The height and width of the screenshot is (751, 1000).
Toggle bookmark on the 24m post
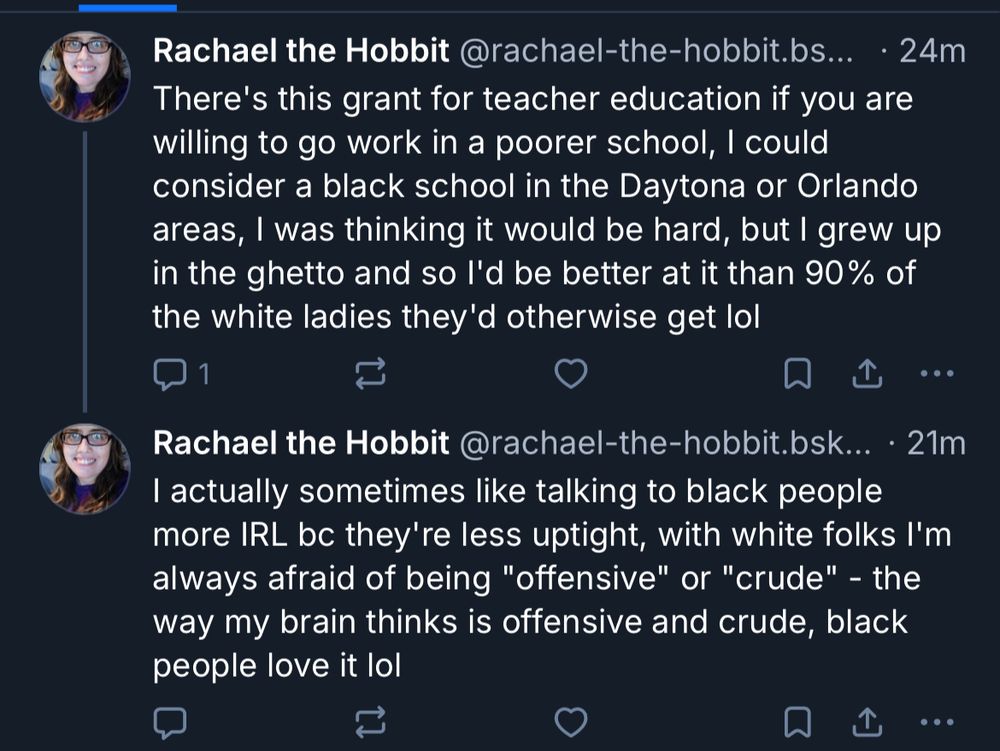tap(797, 375)
